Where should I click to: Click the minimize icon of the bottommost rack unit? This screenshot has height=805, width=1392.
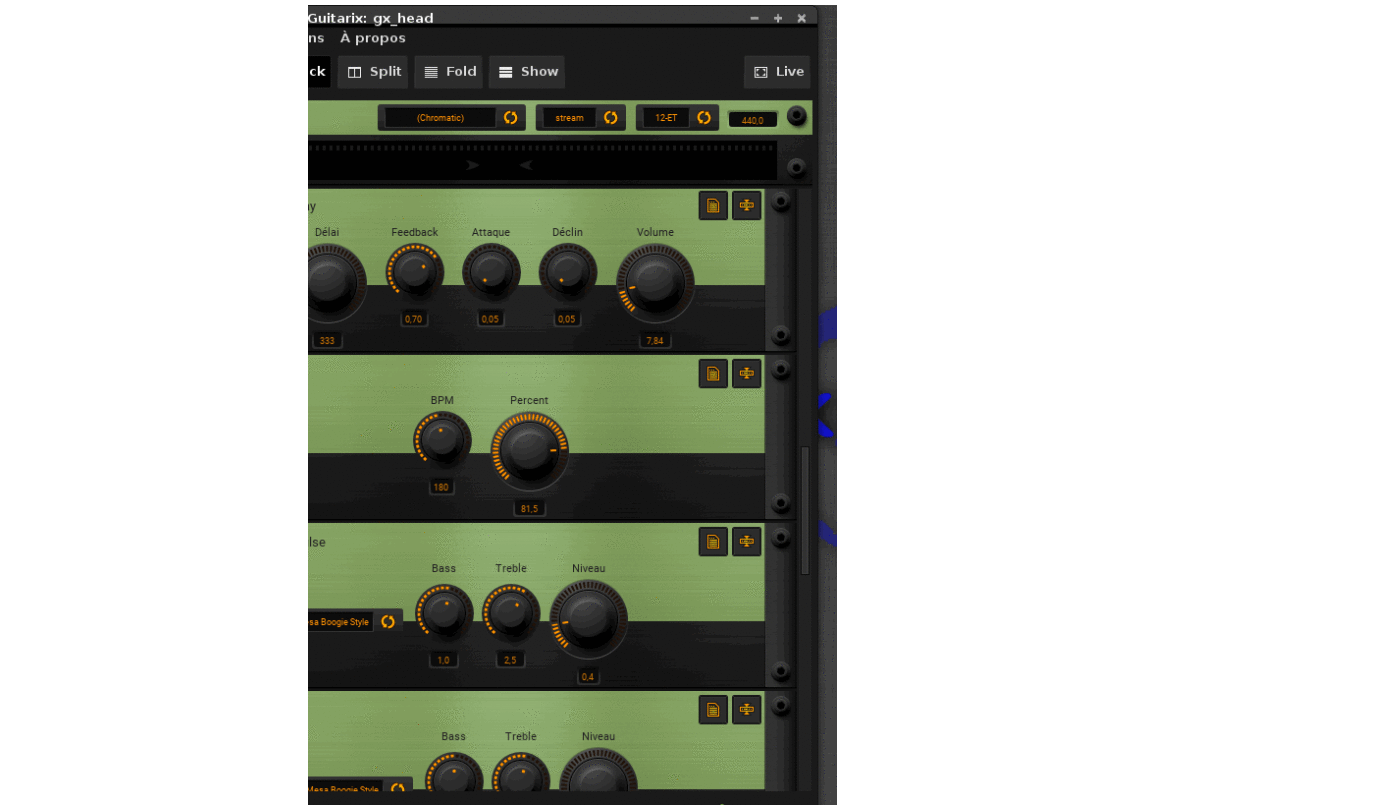[x=746, y=710]
